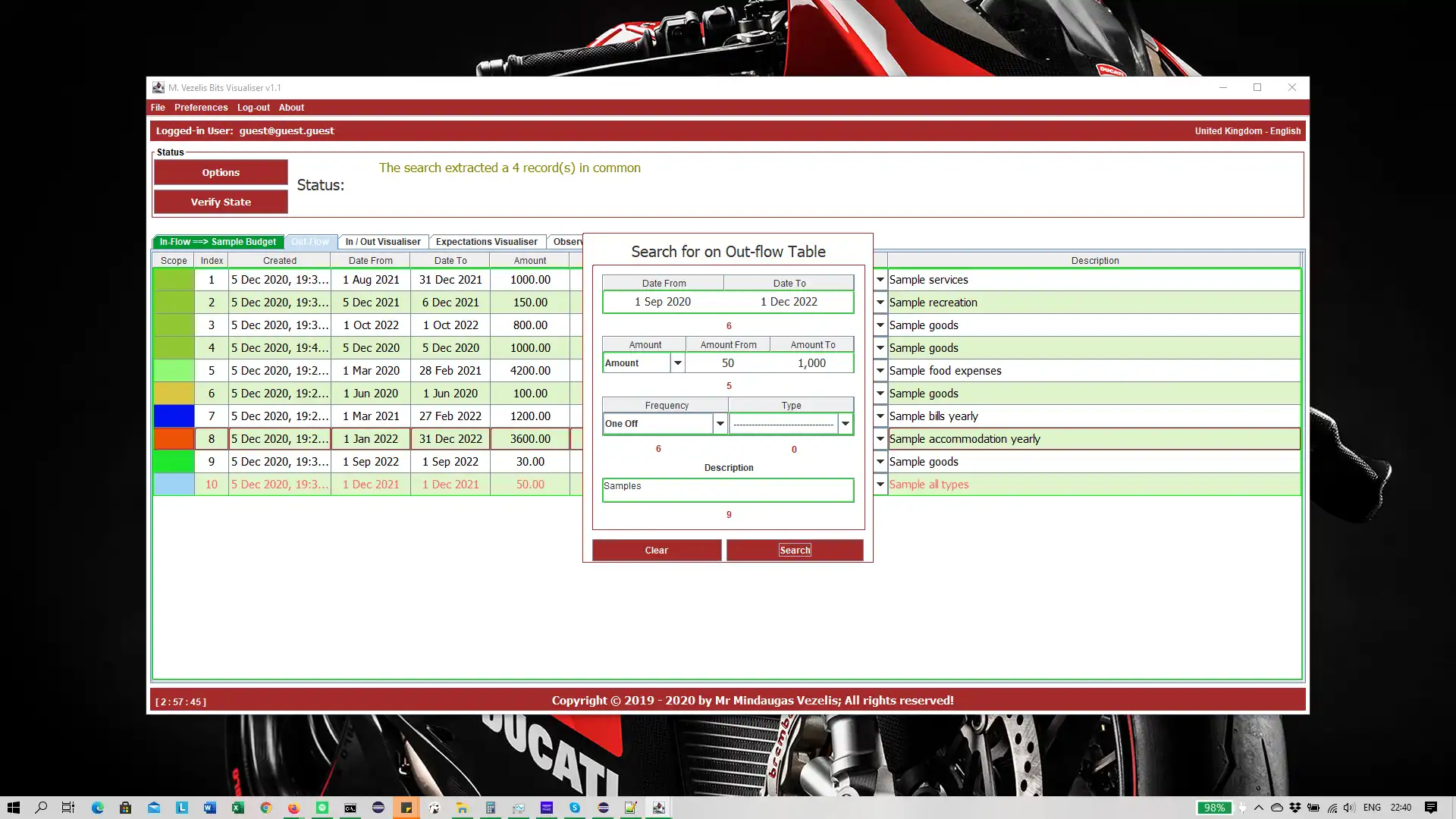Click the Options button in status panel
The image size is (1456, 819).
coord(221,172)
